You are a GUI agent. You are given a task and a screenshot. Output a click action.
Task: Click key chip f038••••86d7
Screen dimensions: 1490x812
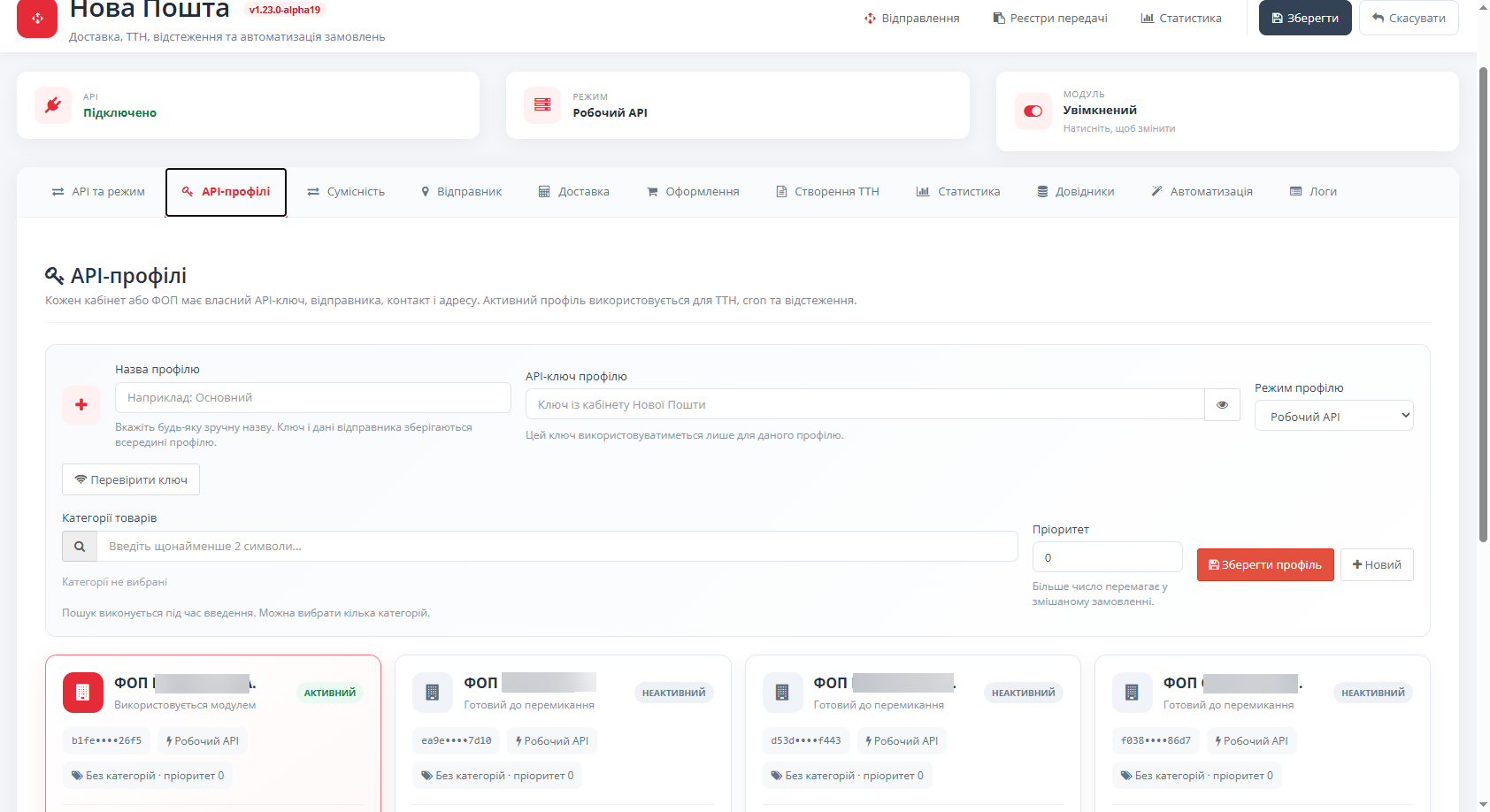[x=1156, y=741]
